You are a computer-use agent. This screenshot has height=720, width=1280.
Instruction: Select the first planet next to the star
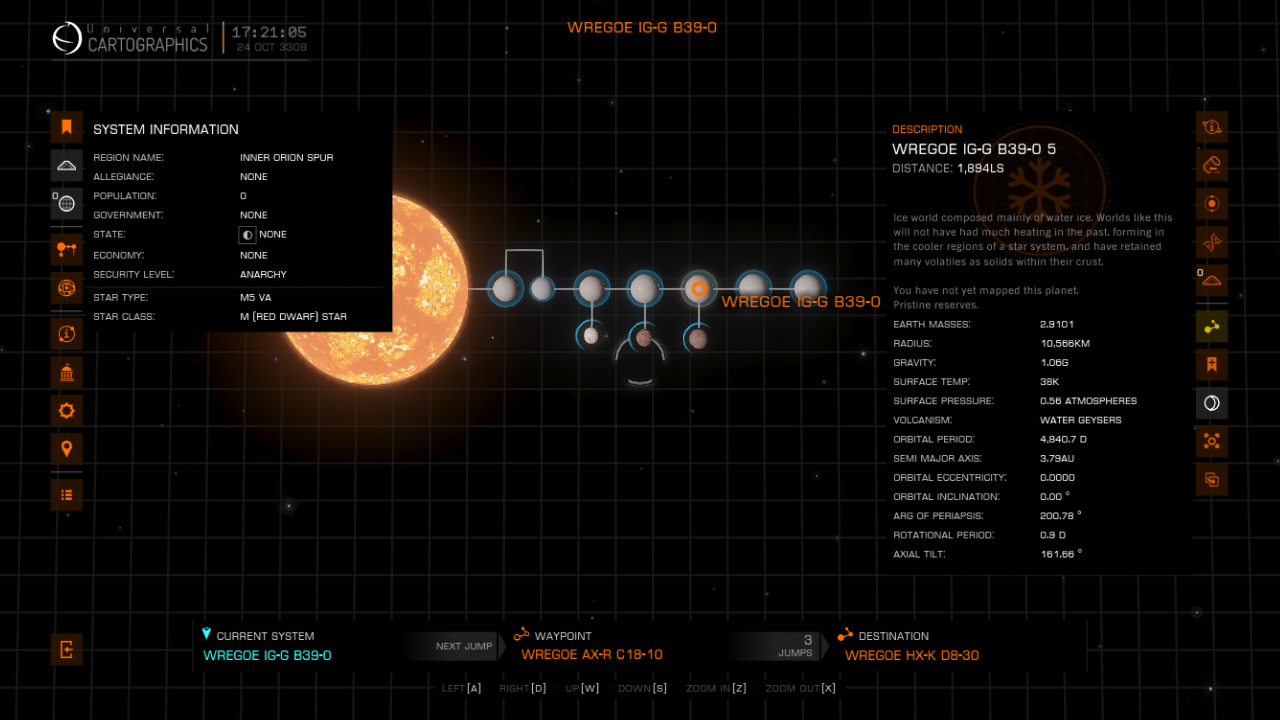[x=505, y=290]
